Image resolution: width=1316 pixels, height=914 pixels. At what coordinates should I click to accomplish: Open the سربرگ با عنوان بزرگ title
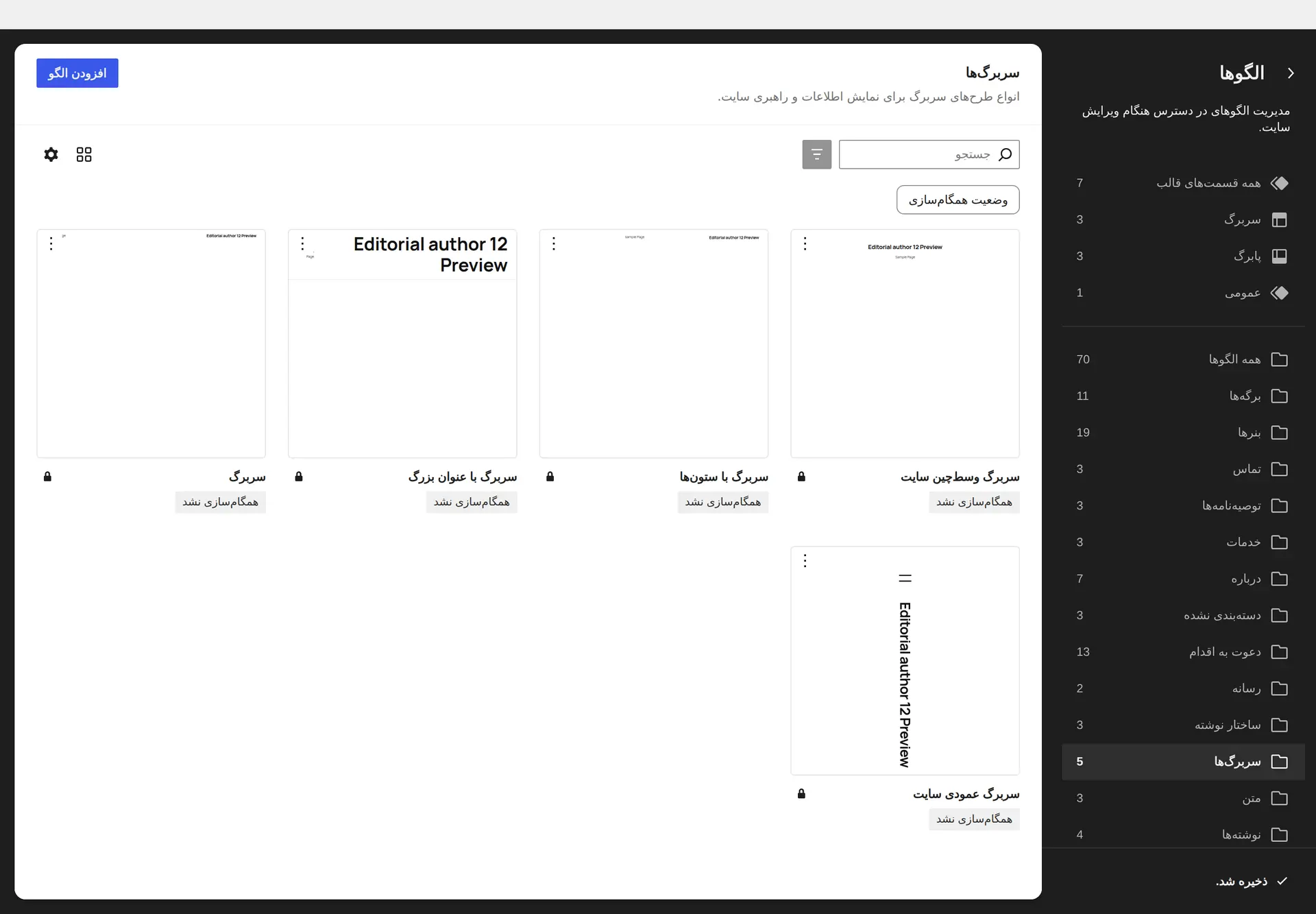click(463, 477)
